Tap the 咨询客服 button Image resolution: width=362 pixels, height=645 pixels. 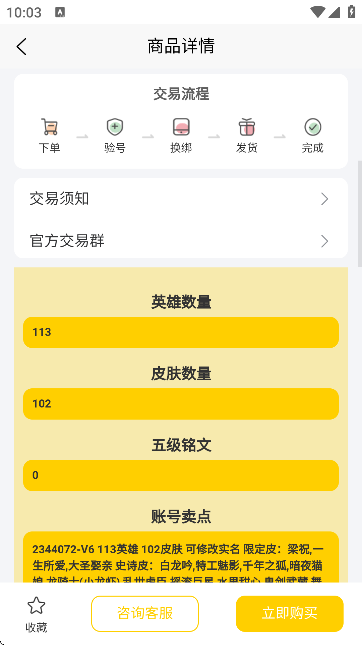tap(145, 614)
